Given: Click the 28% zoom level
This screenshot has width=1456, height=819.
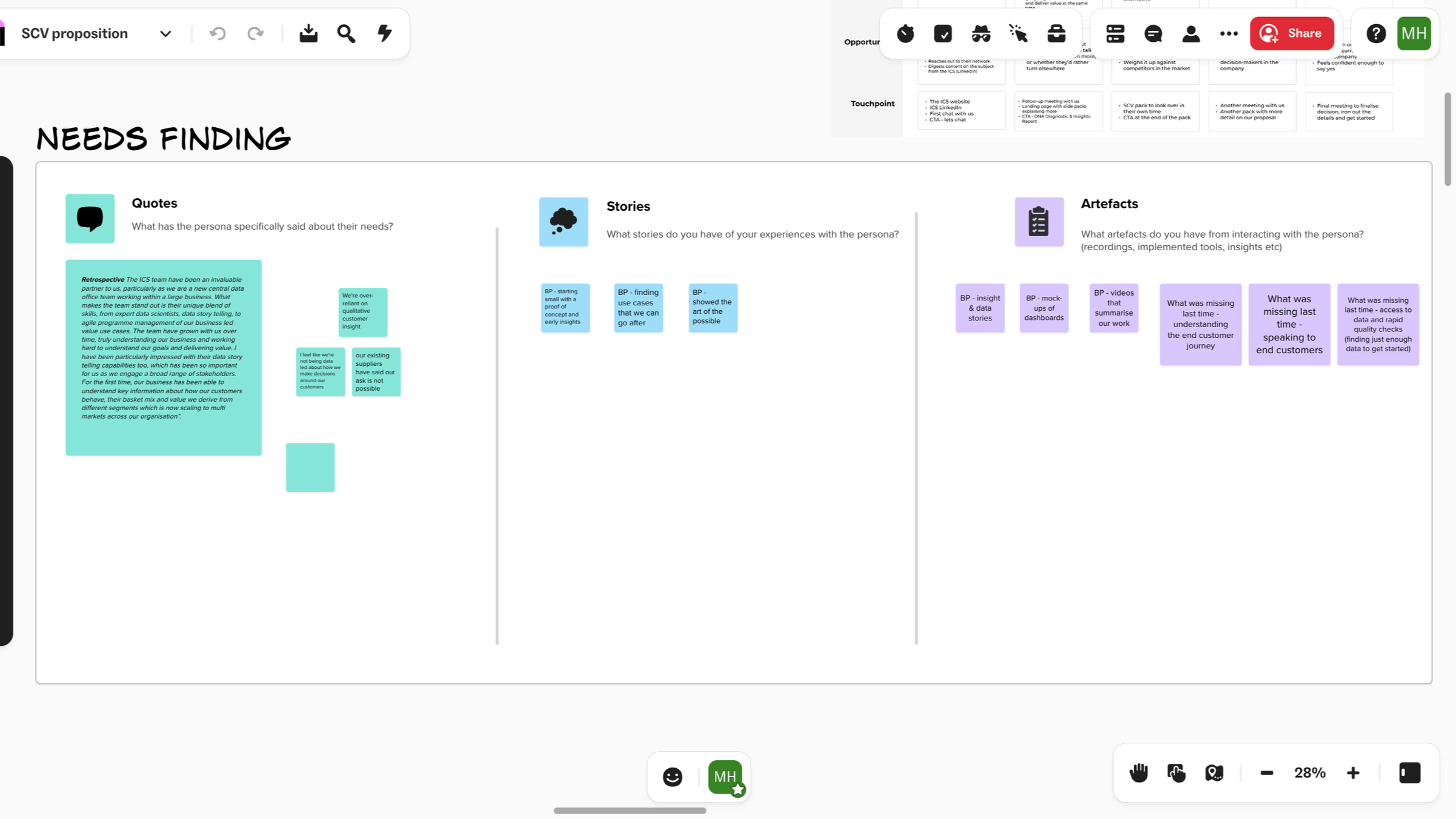Looking at the screenshot, I should point(1309,773).
